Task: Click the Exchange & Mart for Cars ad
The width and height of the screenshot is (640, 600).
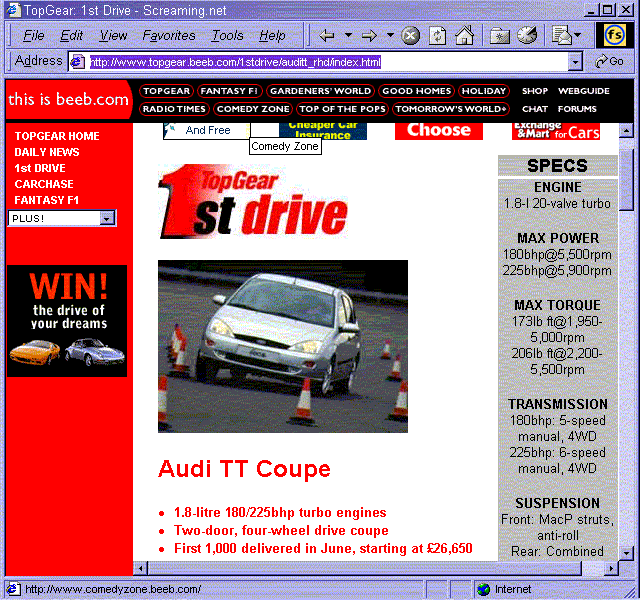Action: 556,131
